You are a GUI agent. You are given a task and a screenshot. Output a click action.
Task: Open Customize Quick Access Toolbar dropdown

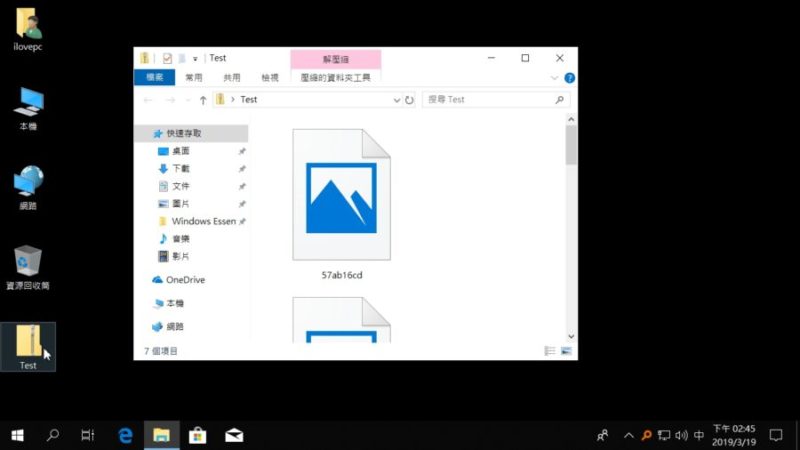tap(195, 59)
